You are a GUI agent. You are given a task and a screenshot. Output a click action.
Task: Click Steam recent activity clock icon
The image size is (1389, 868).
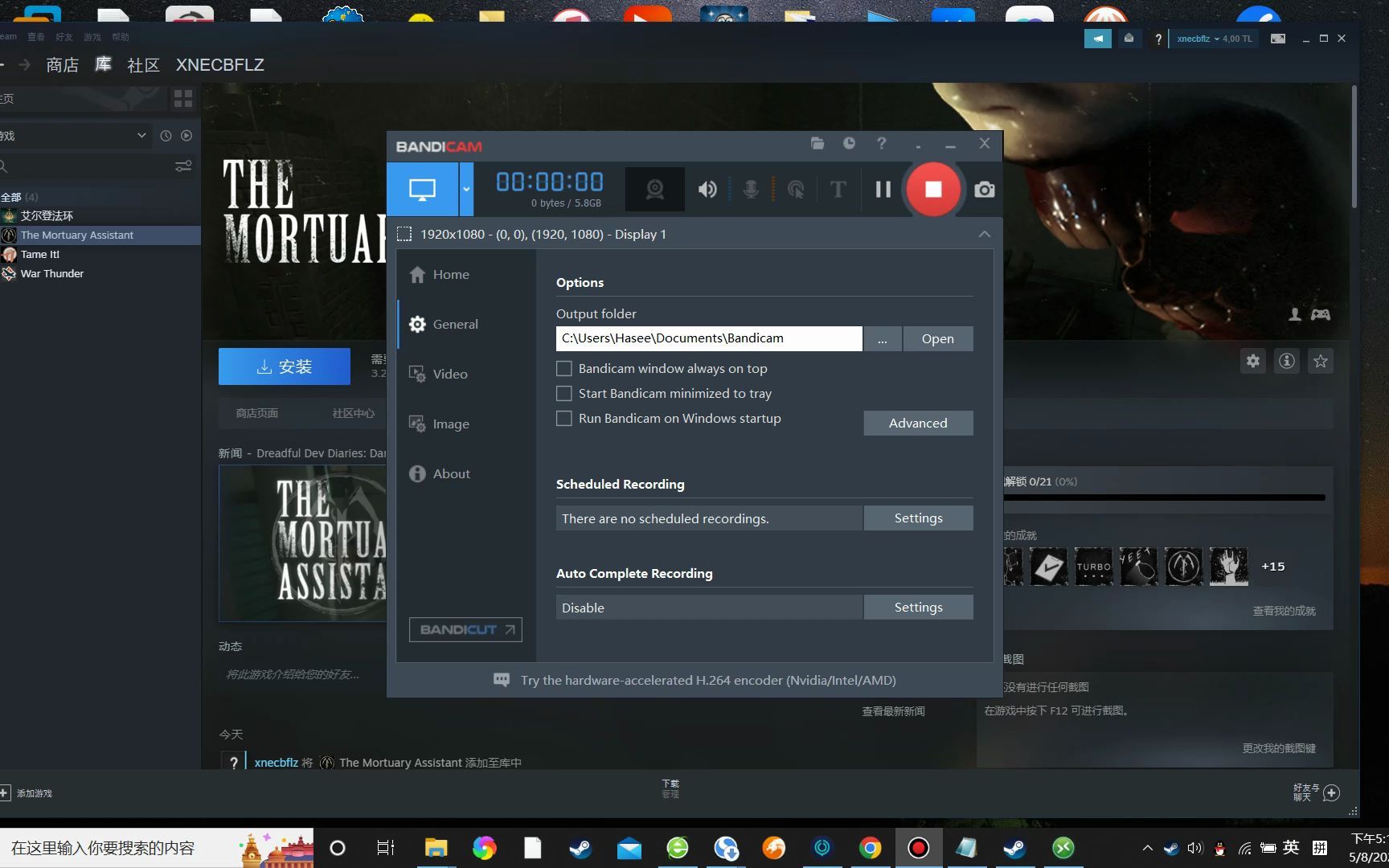(166, 136)
